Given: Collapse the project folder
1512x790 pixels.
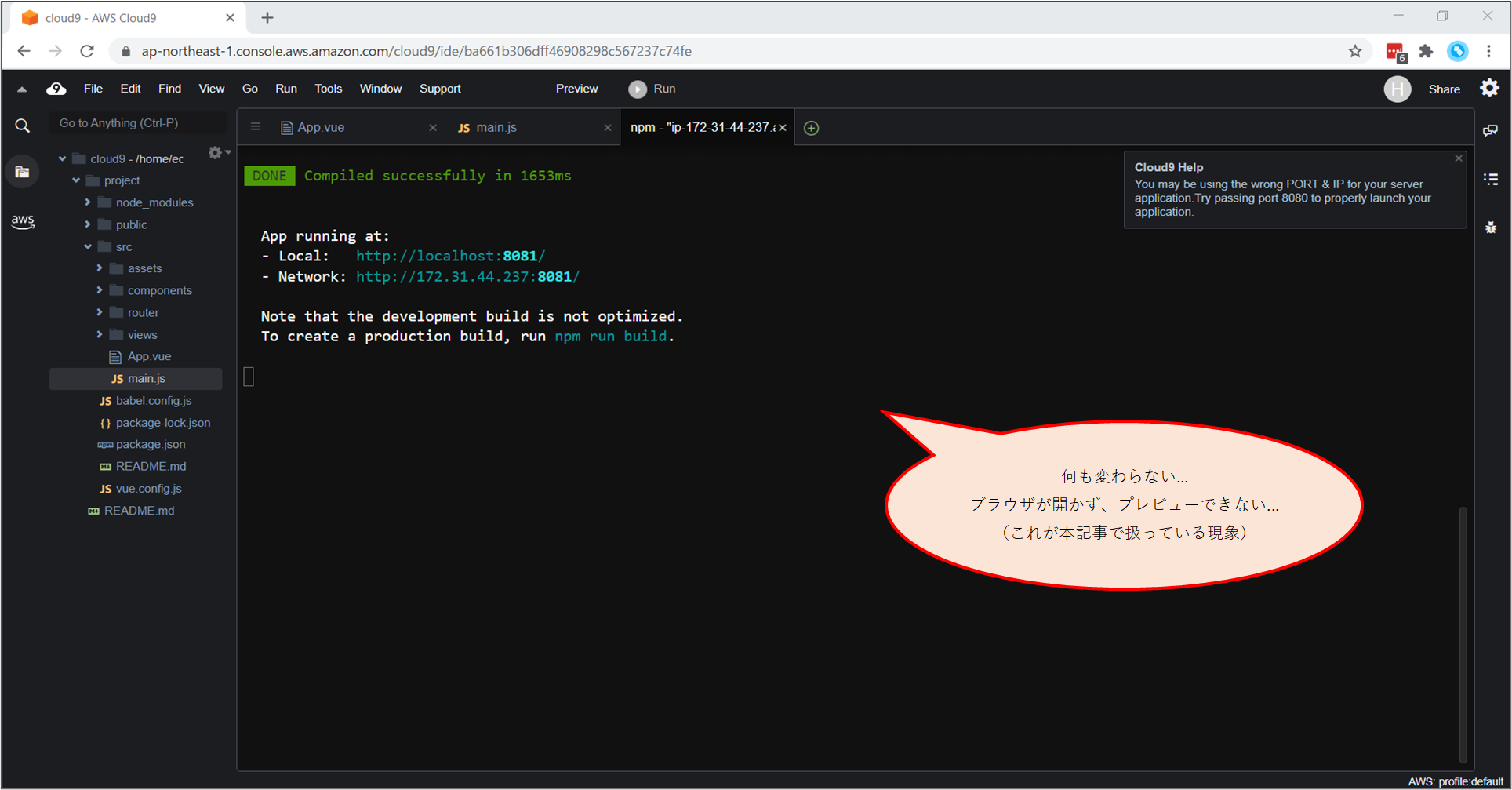Looking at the screenshot, I should [x=76, y=180].
